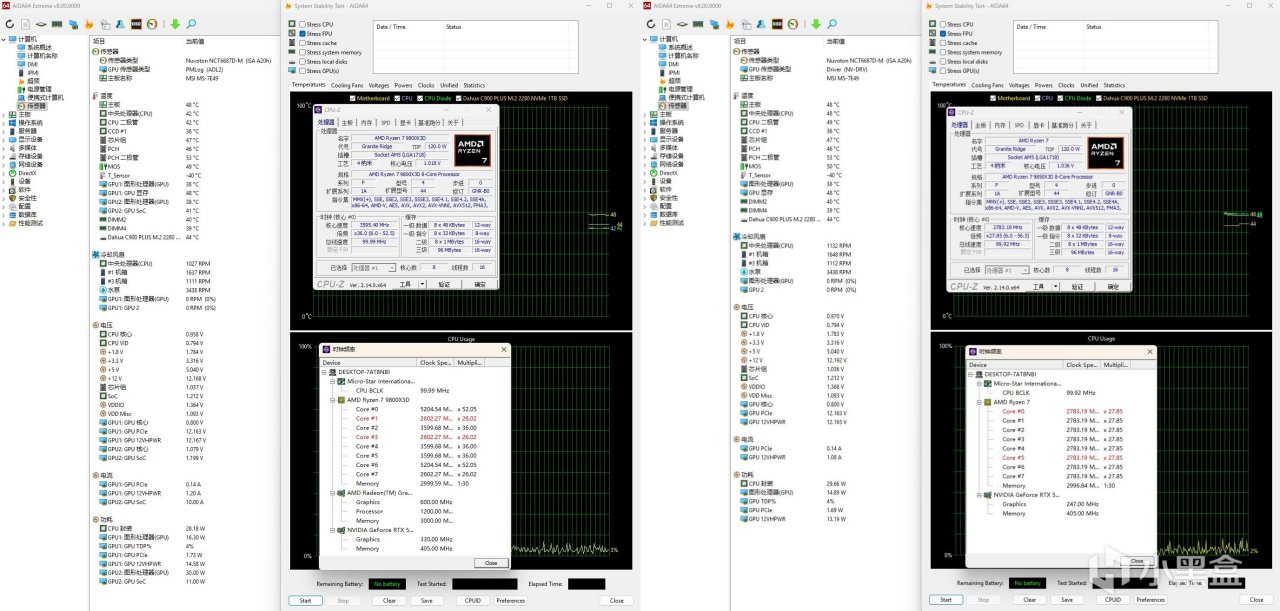The image size is (1280, 611).
Task: Enable Stress CPU checkbox in left stability test
Action: [x=302, y=24]
